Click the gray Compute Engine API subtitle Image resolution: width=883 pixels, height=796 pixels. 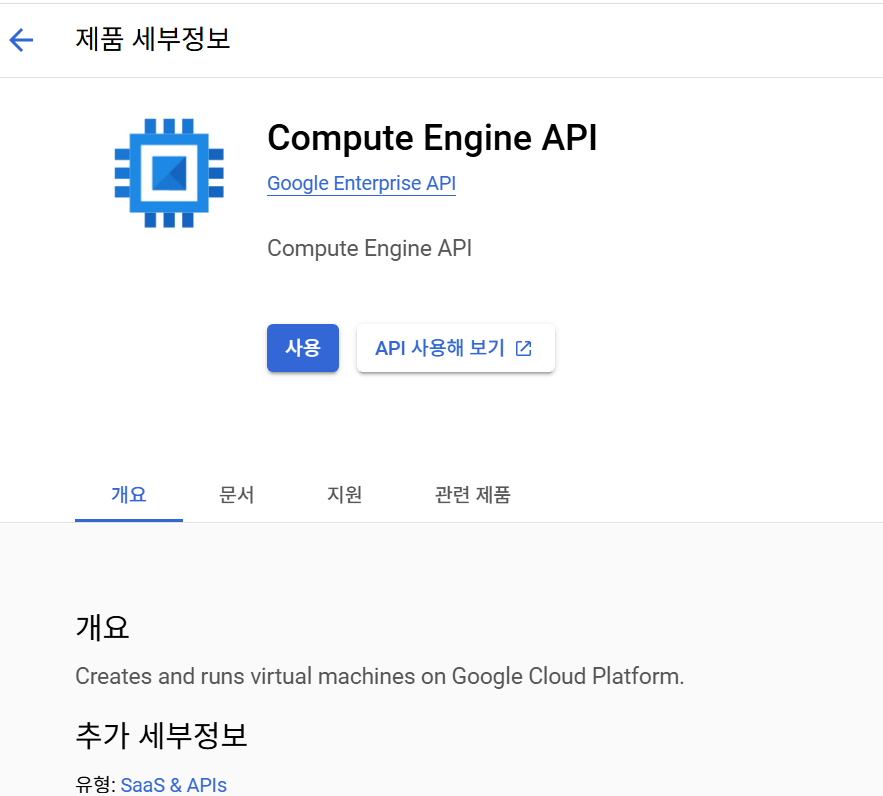click(369, 248)
